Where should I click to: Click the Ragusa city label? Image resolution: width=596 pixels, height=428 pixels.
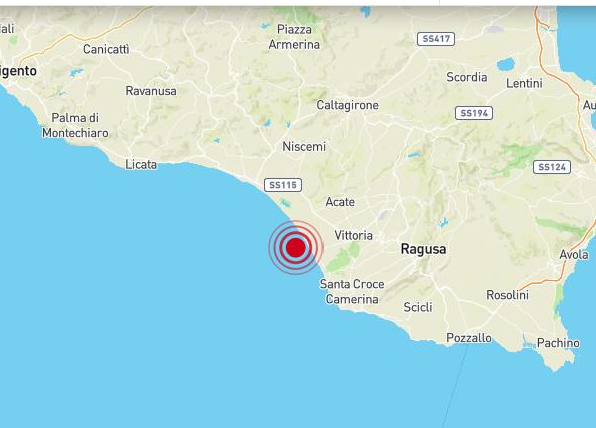pos(423,249)
